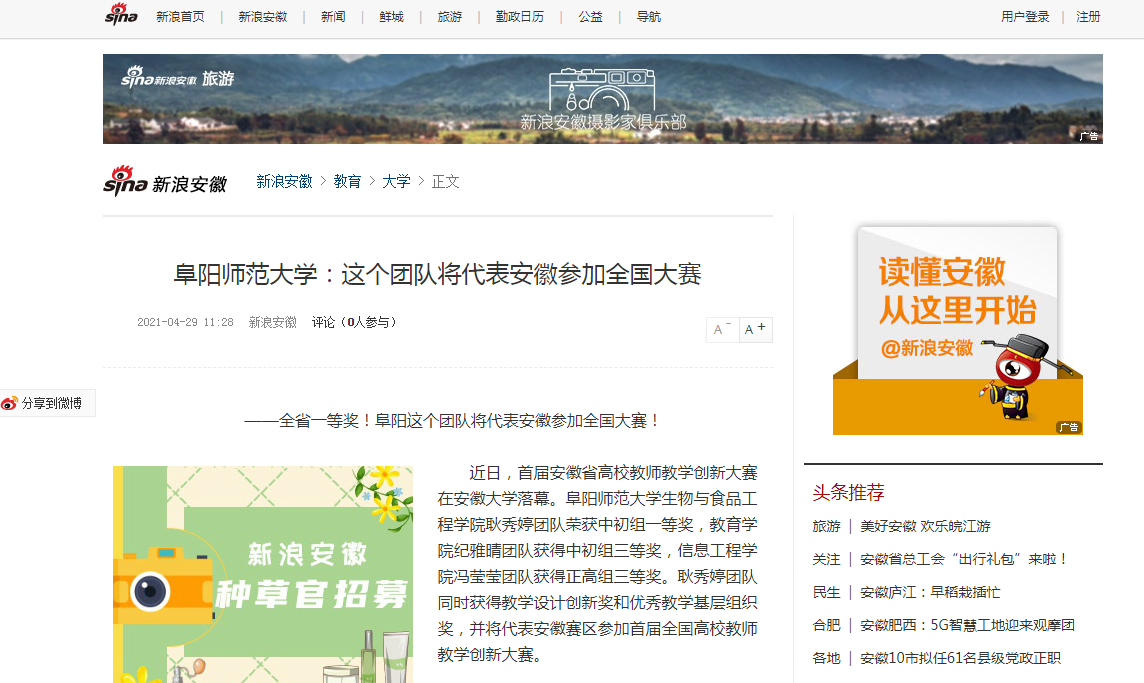1144x683 pixels.
Task: Click the Sina logo in top navigation
Action: 121,16
